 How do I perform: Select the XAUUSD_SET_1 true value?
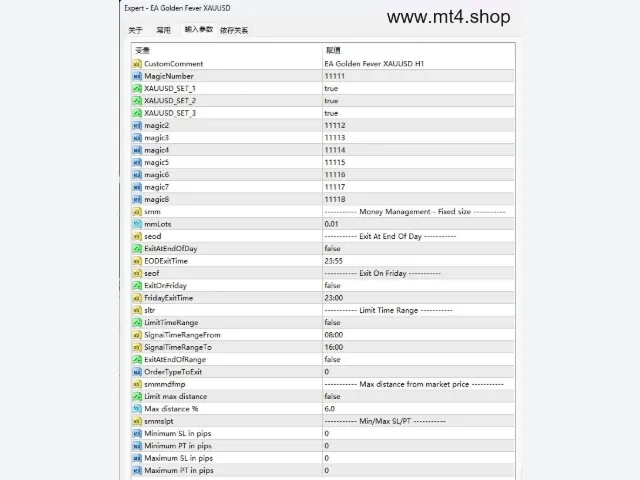tap(331, 88)
